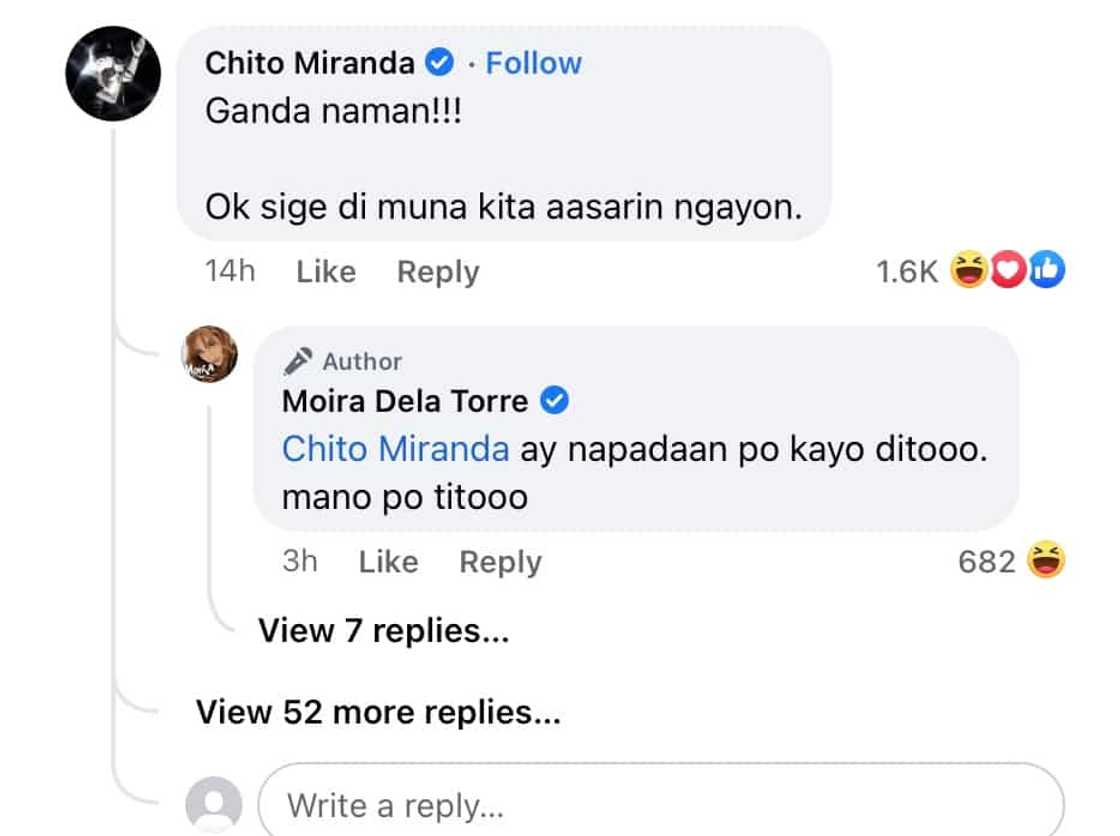Open reactions on Chito Miranda's comment
The height and width of the screenshot is (836, 1120).
(907, 271)
